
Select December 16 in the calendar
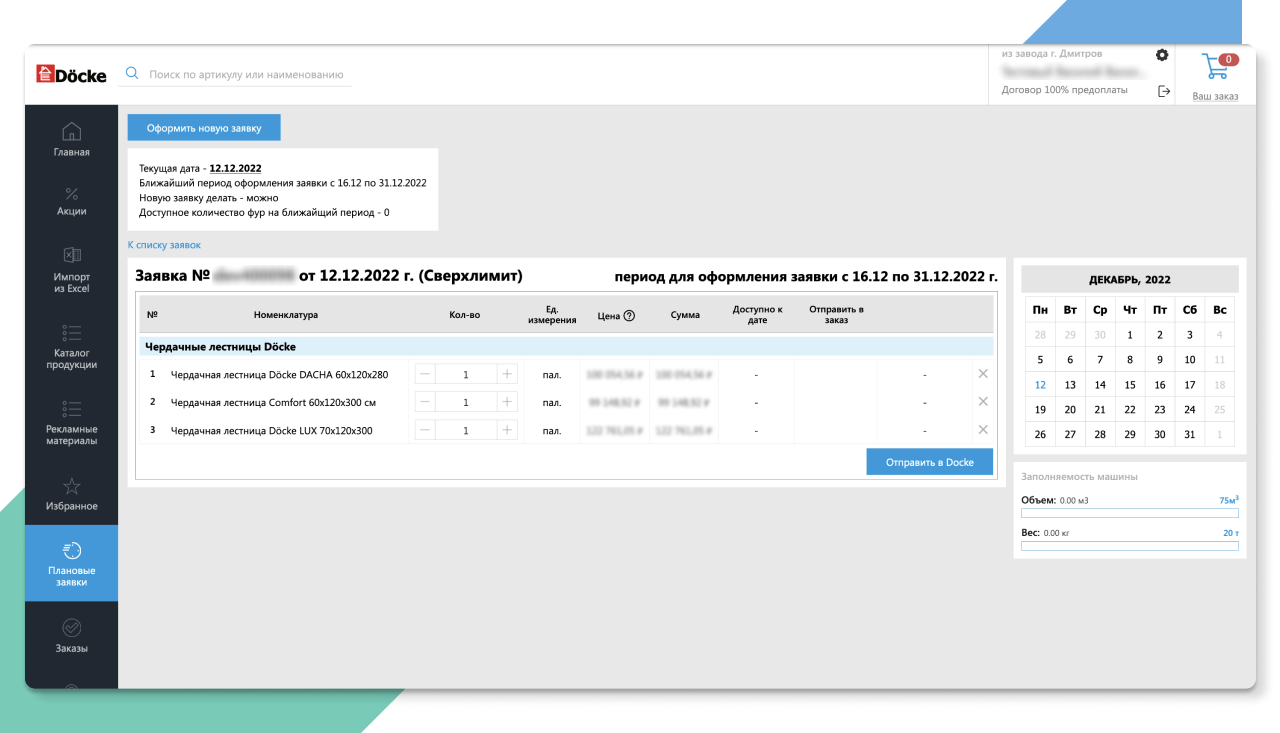pos(1160,385)
